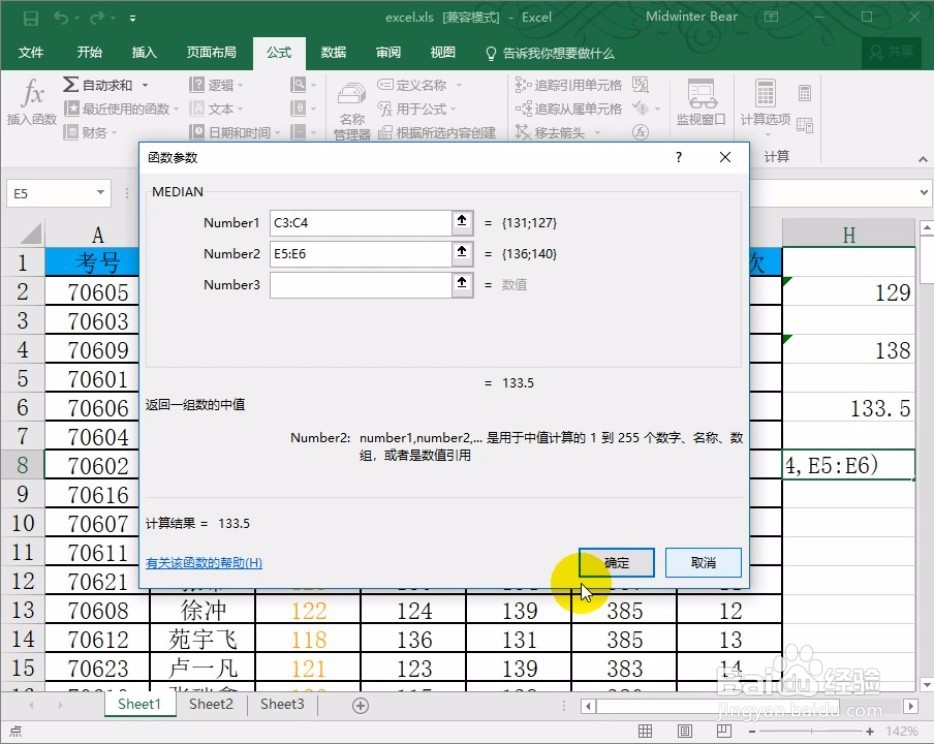934x744 pixels.
Task: Open the Name Box dropdown arrow
Action: click(x=101, y=192)
